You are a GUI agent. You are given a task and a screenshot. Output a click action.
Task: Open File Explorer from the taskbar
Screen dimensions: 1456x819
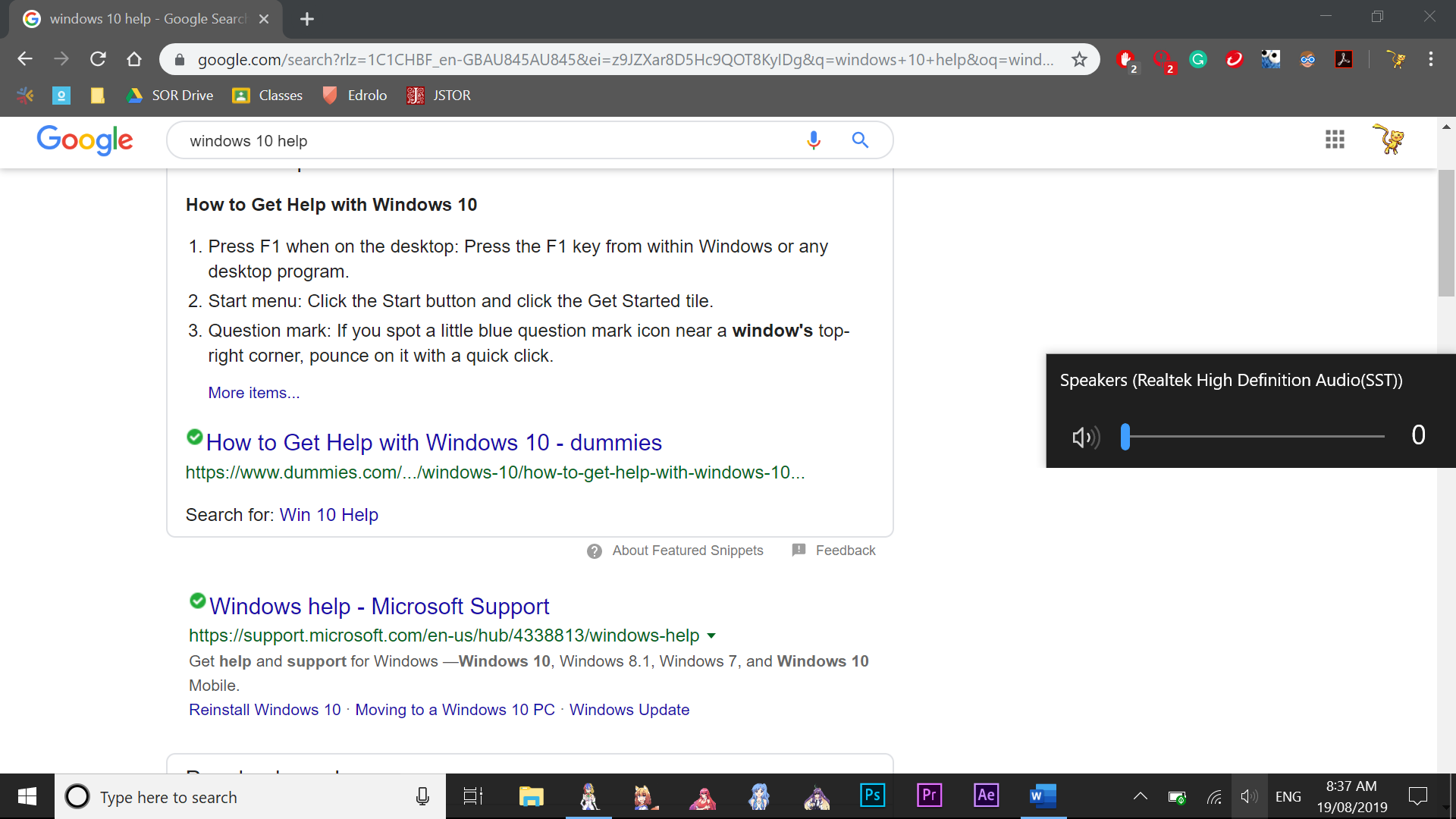[532, 796]
